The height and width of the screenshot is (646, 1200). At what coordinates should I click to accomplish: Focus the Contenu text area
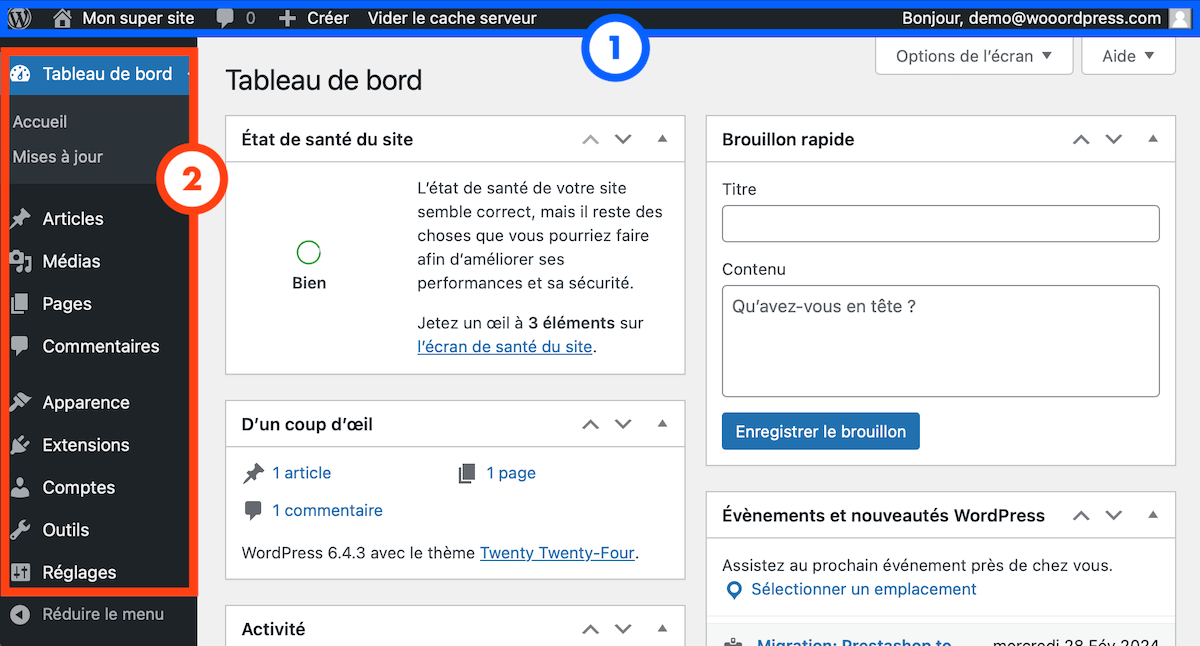941,341
